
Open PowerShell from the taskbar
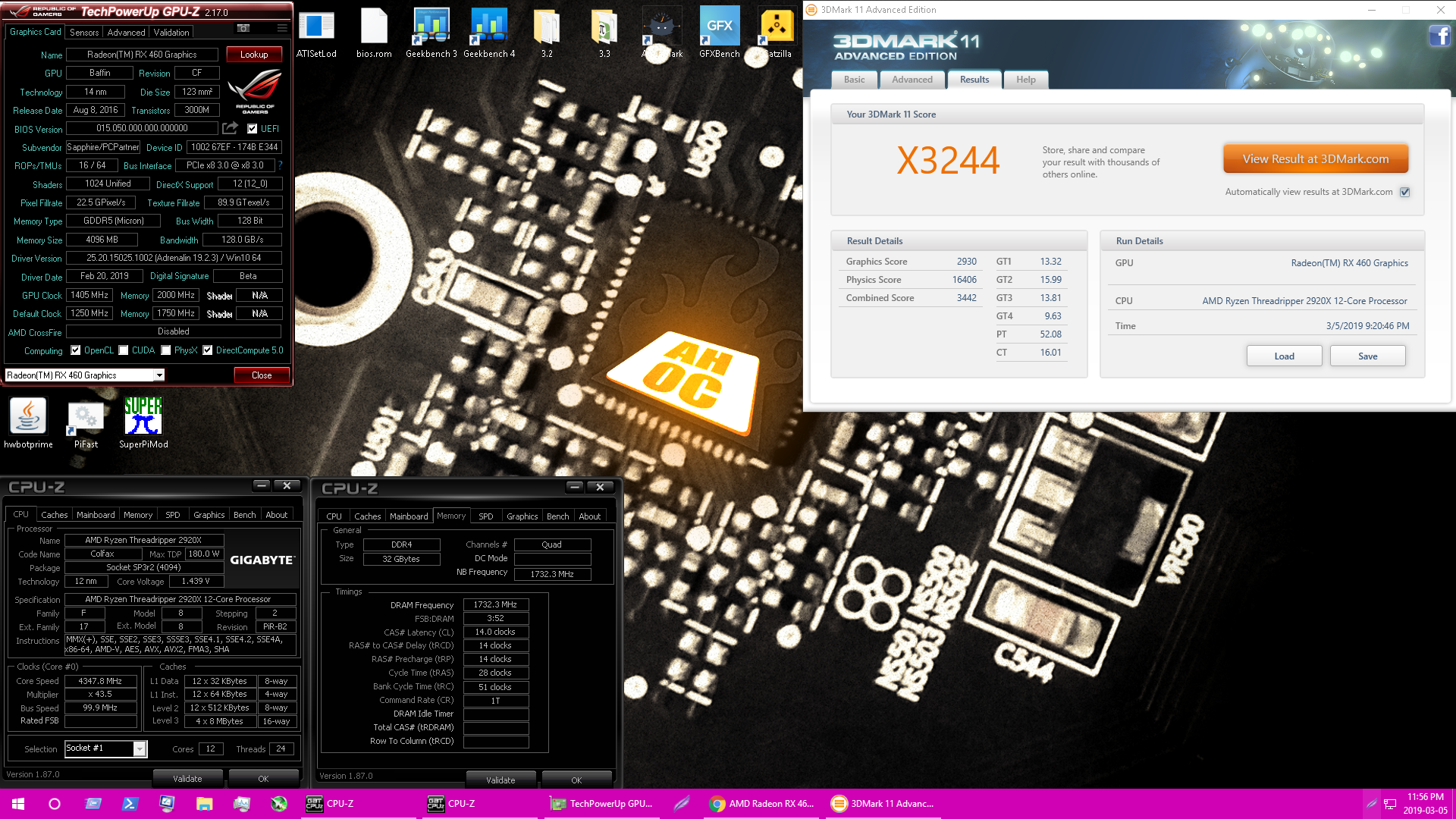(130, 804)
